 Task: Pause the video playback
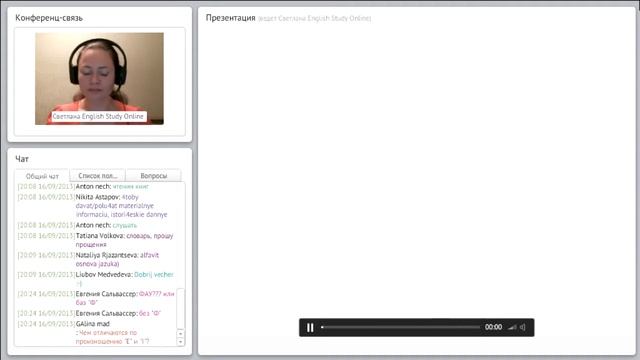310,327
